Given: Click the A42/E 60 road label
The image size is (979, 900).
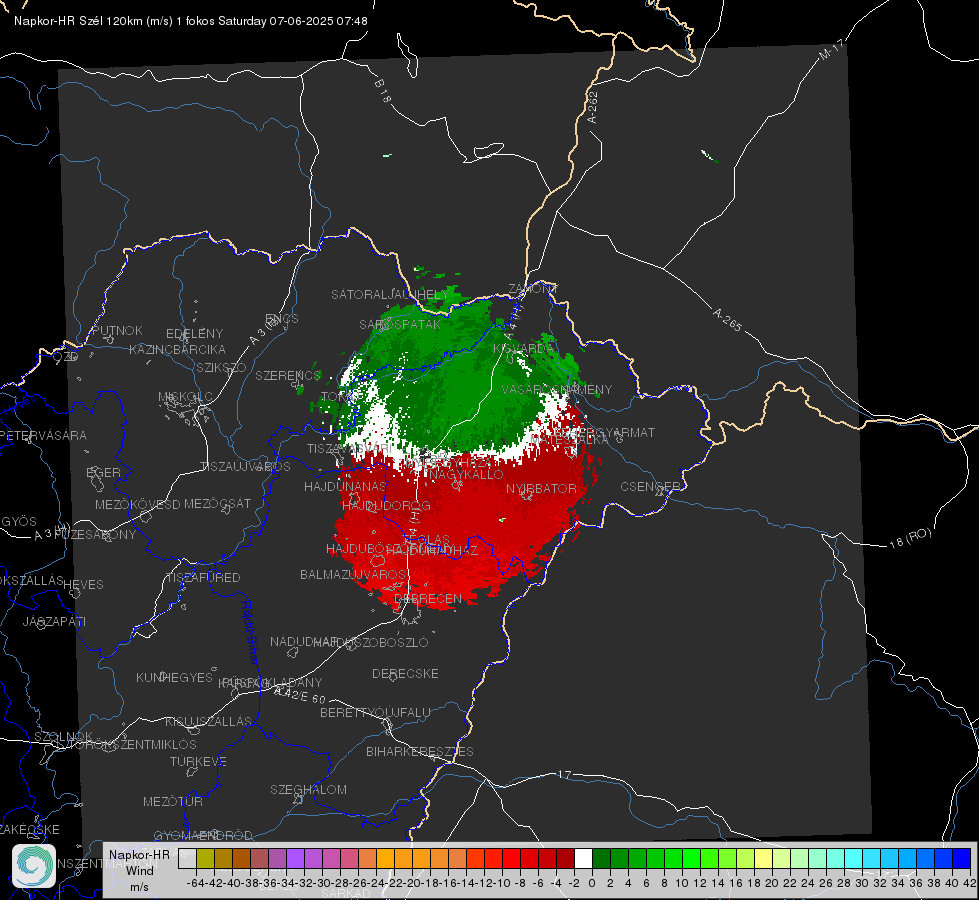Looking at the screenshot, I should pos(300,695).
